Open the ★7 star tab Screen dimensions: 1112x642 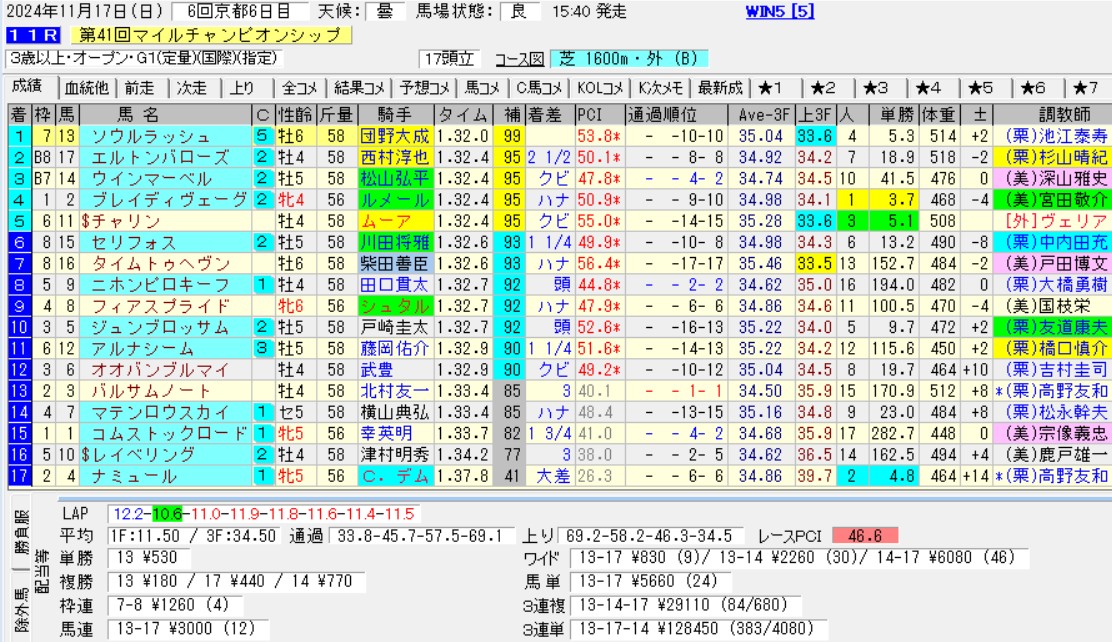[1086, 87]
